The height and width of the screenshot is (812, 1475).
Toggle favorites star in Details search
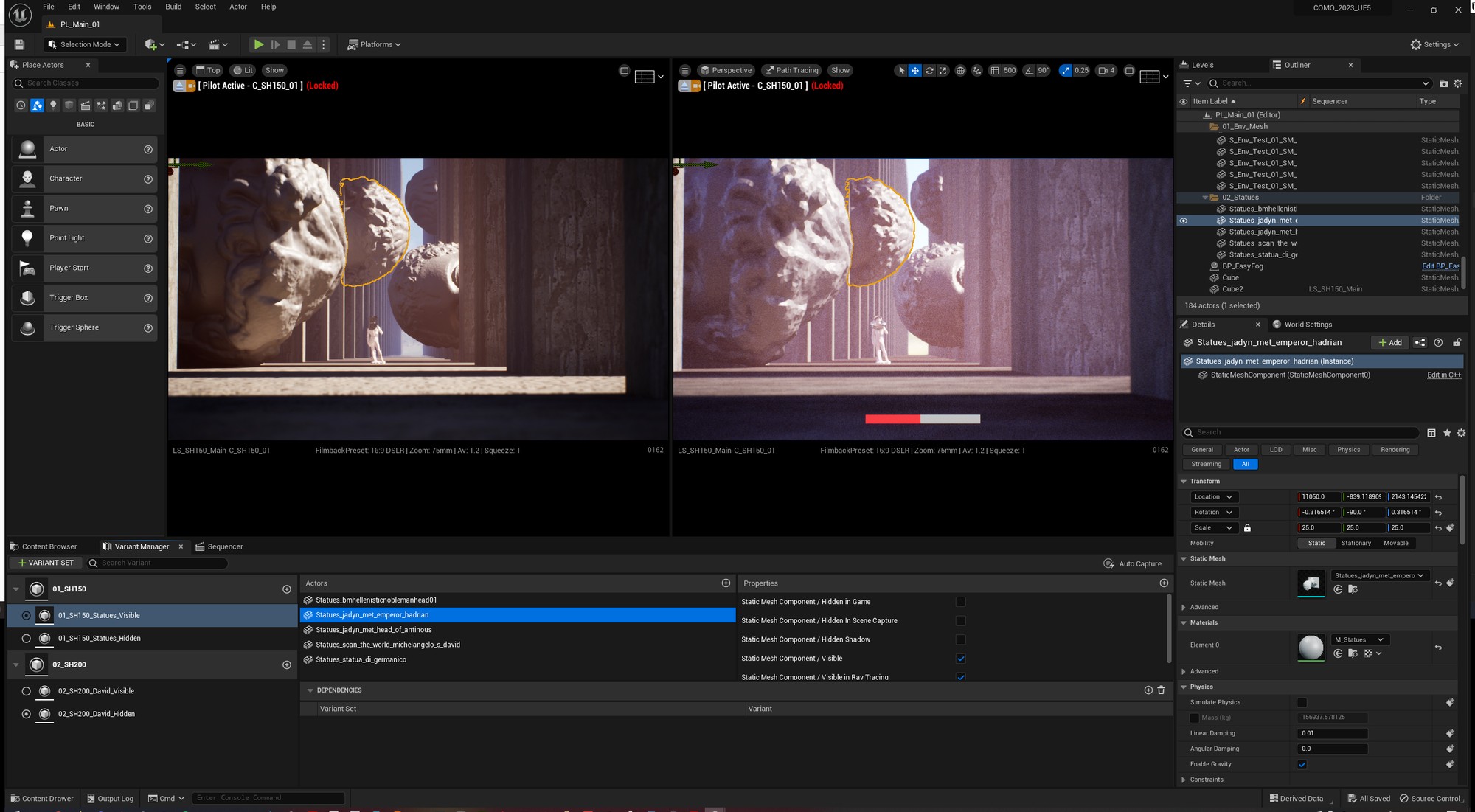(x=1446, y=433)
